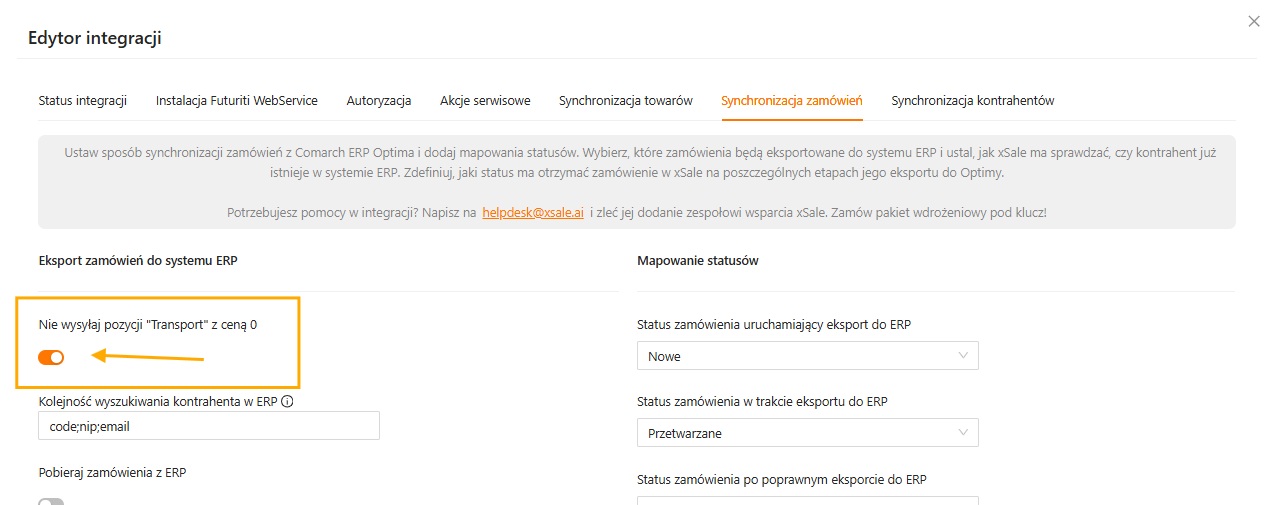Click info icon beside Kolejność wyszukiwania kontrahenta

[287, 402]
